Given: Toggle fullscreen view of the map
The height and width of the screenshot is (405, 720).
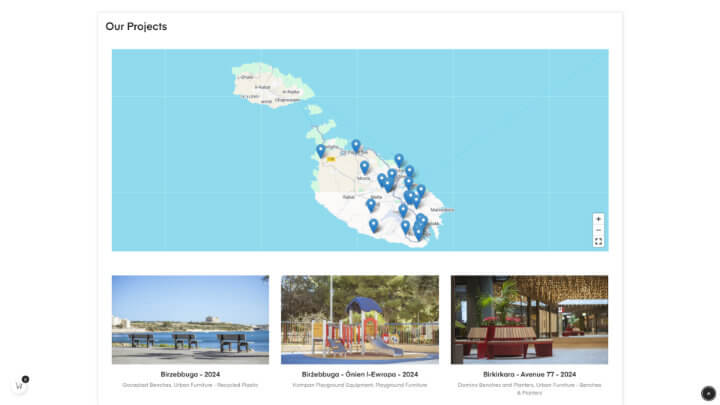Looking at the screenshot, I should pyautogui.click(x=598, y=241).
